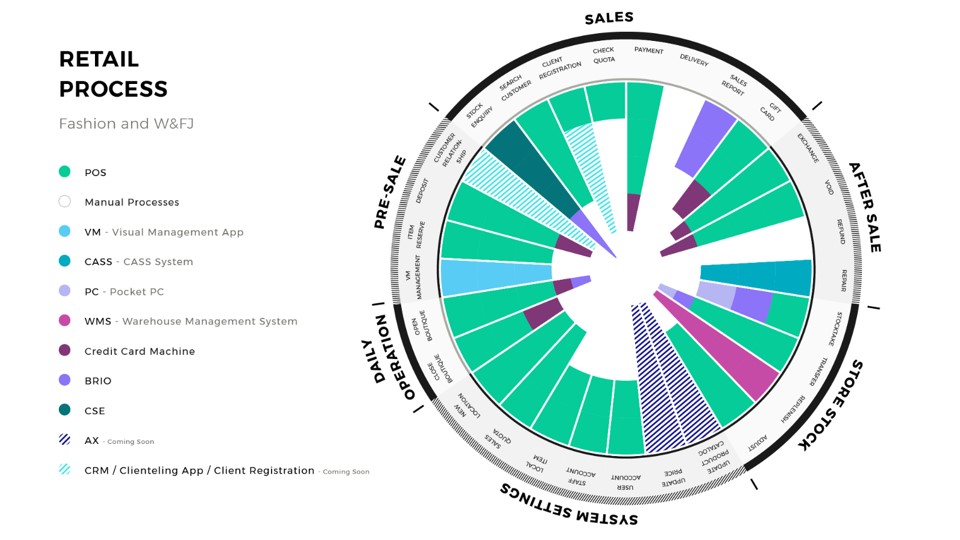Click the striped CRM Clienteling legend icon

65,470
